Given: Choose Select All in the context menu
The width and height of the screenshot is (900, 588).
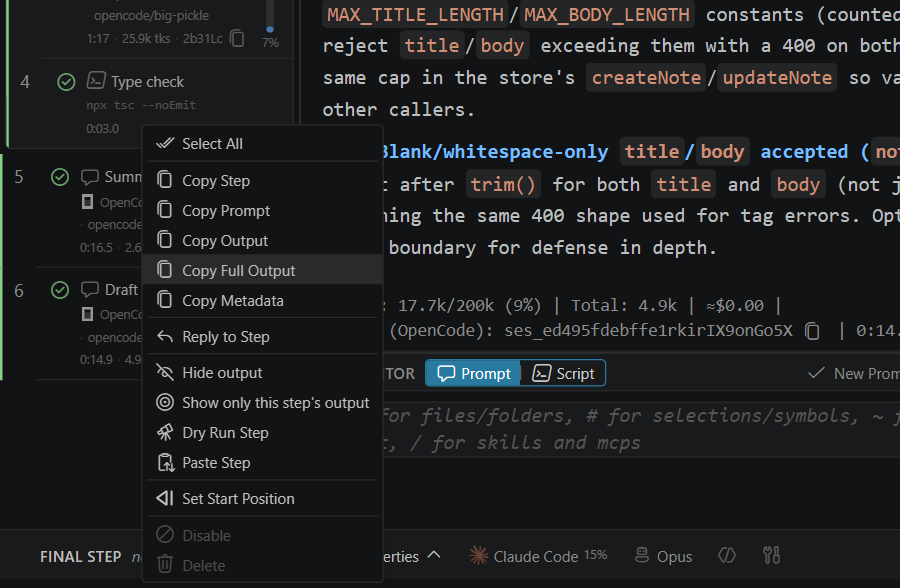Looking at the screenshot, I should point(263,144).
